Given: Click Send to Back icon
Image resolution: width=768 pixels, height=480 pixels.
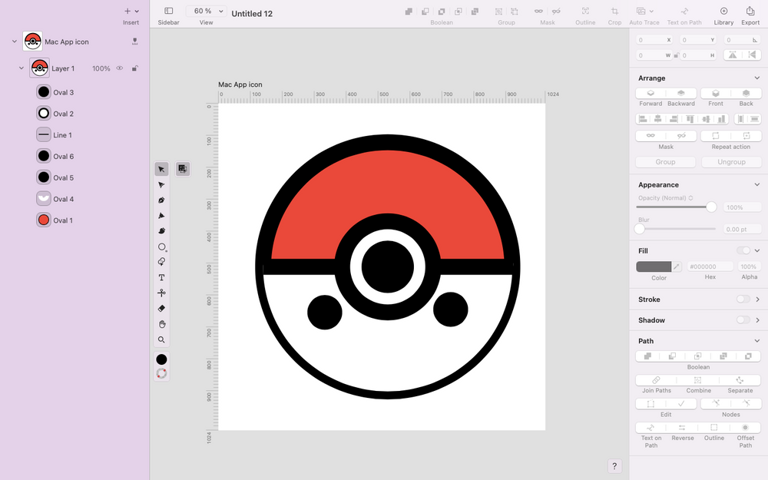Looking at the screenshot, I should click(746, 93).
